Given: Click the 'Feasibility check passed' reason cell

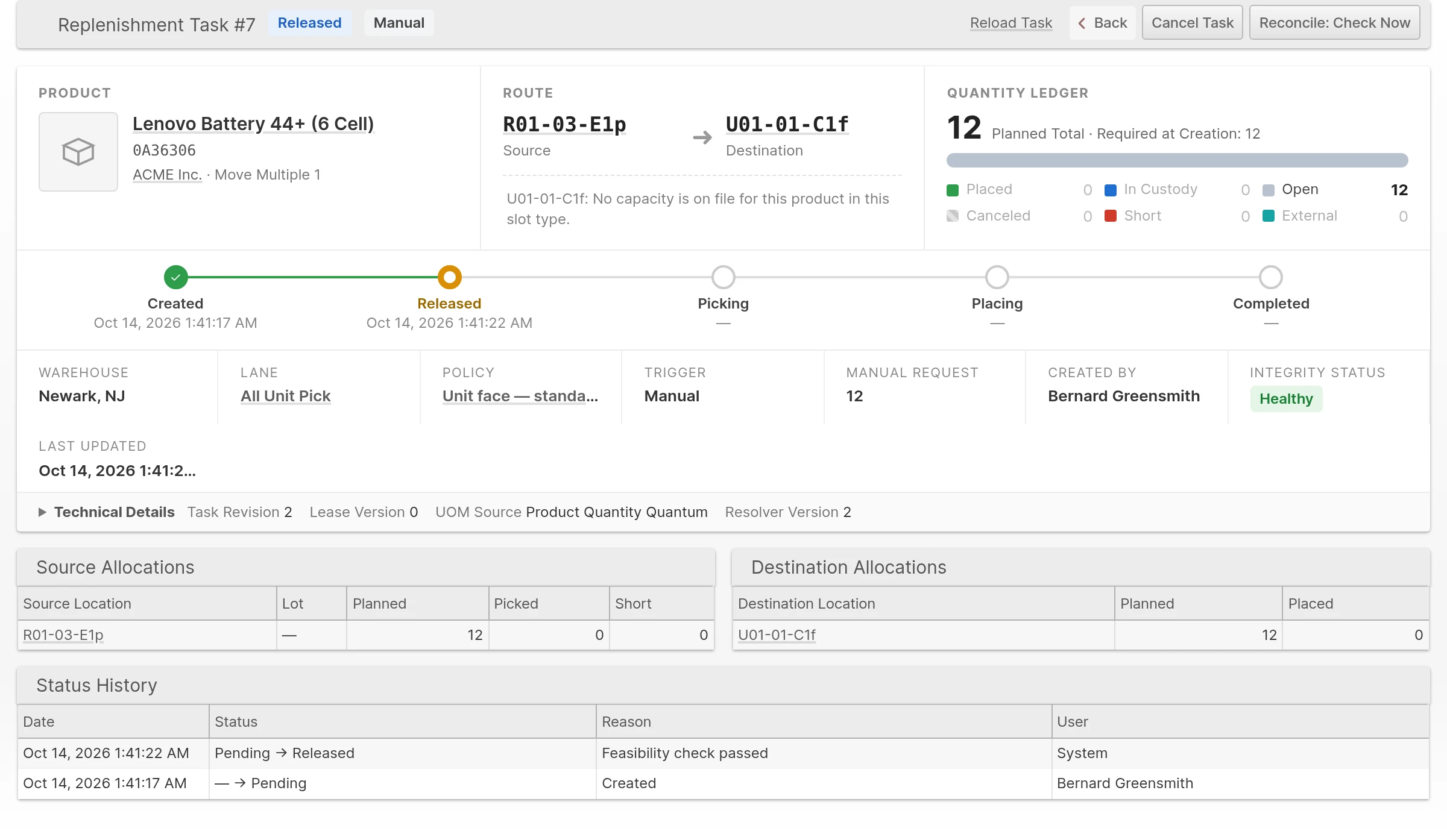Looking at the screenshot, I should [824, 753].
